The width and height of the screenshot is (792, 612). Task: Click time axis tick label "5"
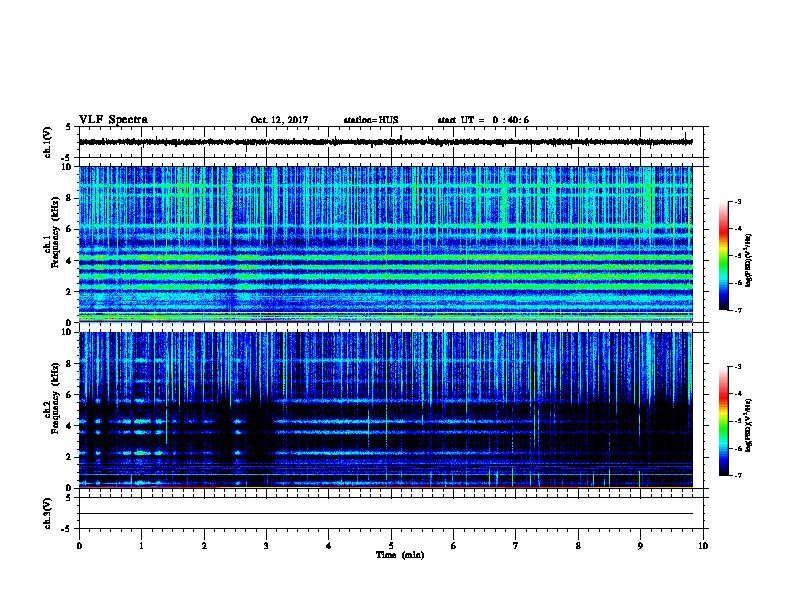tap(391, 546)
